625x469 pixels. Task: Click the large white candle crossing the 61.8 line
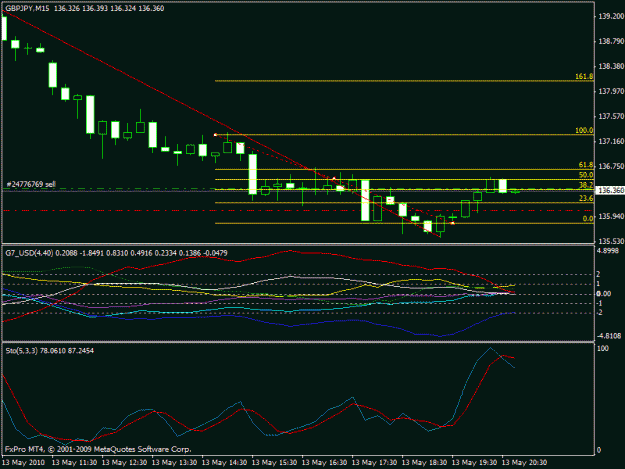[x=253, y=174]
